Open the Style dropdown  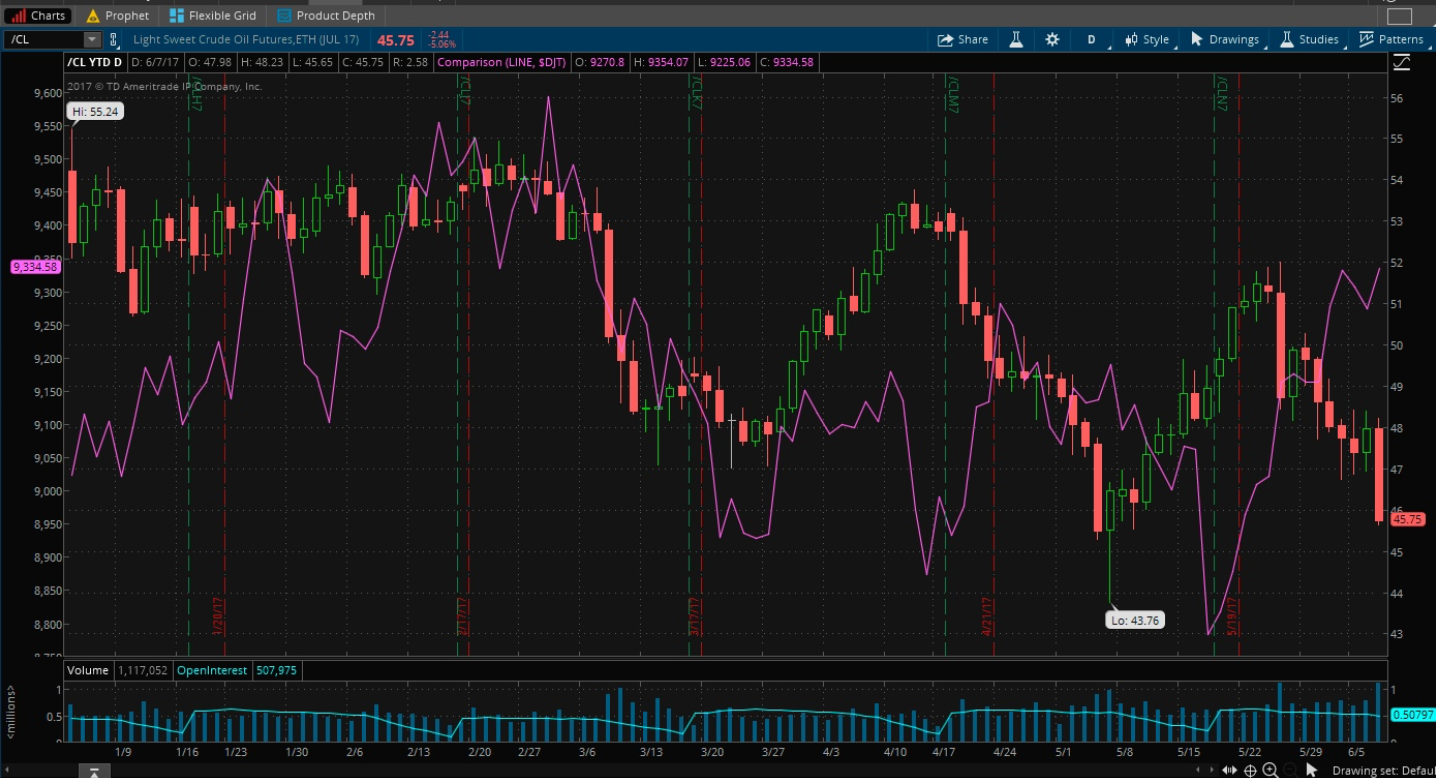pos(1148,40)
